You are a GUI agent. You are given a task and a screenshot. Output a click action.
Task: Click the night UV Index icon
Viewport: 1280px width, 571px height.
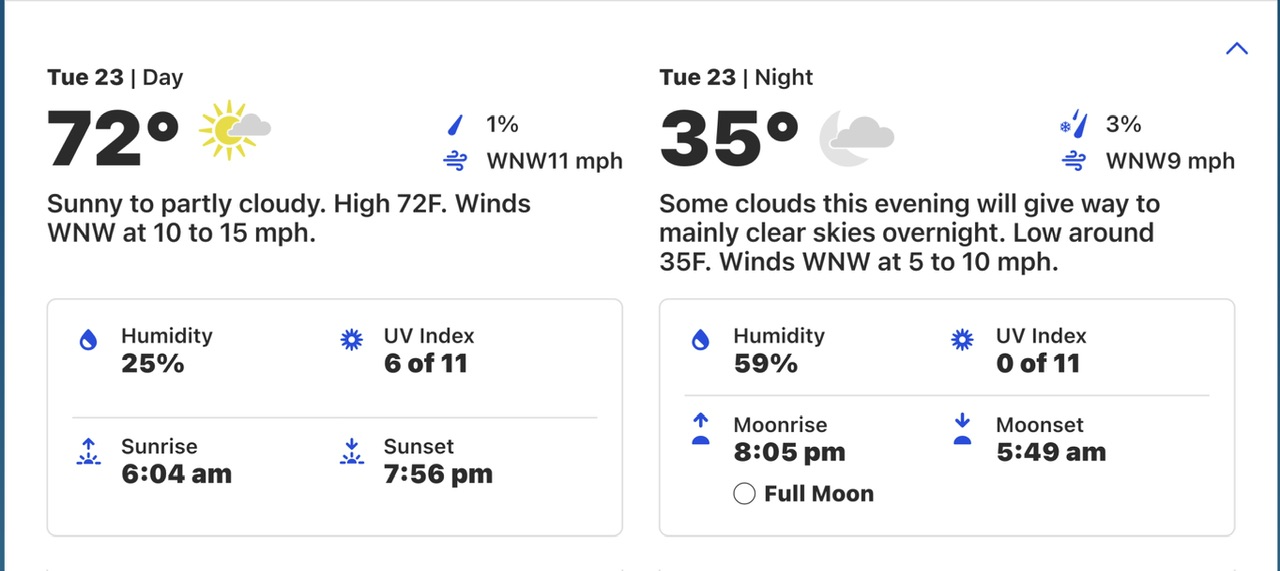pyautogui.click(x=963, y=340)
